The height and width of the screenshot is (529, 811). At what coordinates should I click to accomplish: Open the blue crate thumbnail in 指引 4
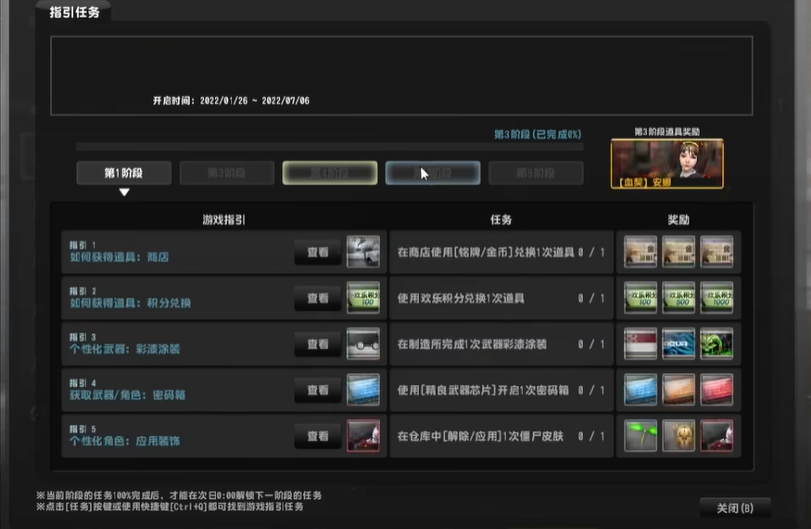[363, 390]
